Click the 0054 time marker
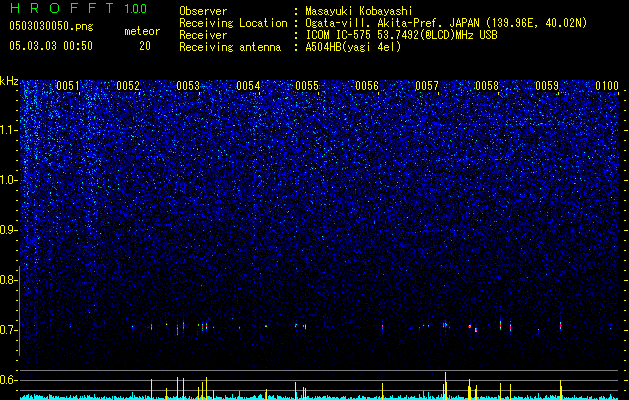This screenshot has height=400, width=629. coord(248,86)
